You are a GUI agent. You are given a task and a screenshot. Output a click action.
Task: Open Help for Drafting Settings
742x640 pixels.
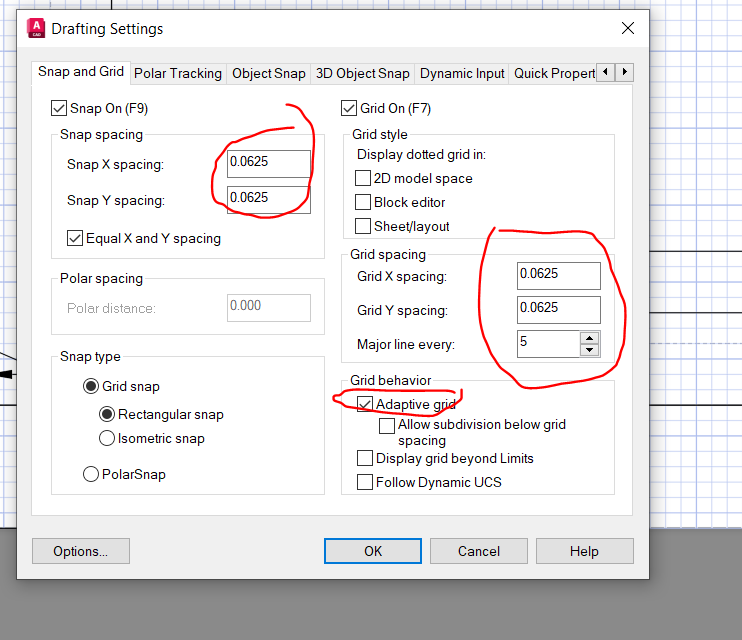(585, 551)
